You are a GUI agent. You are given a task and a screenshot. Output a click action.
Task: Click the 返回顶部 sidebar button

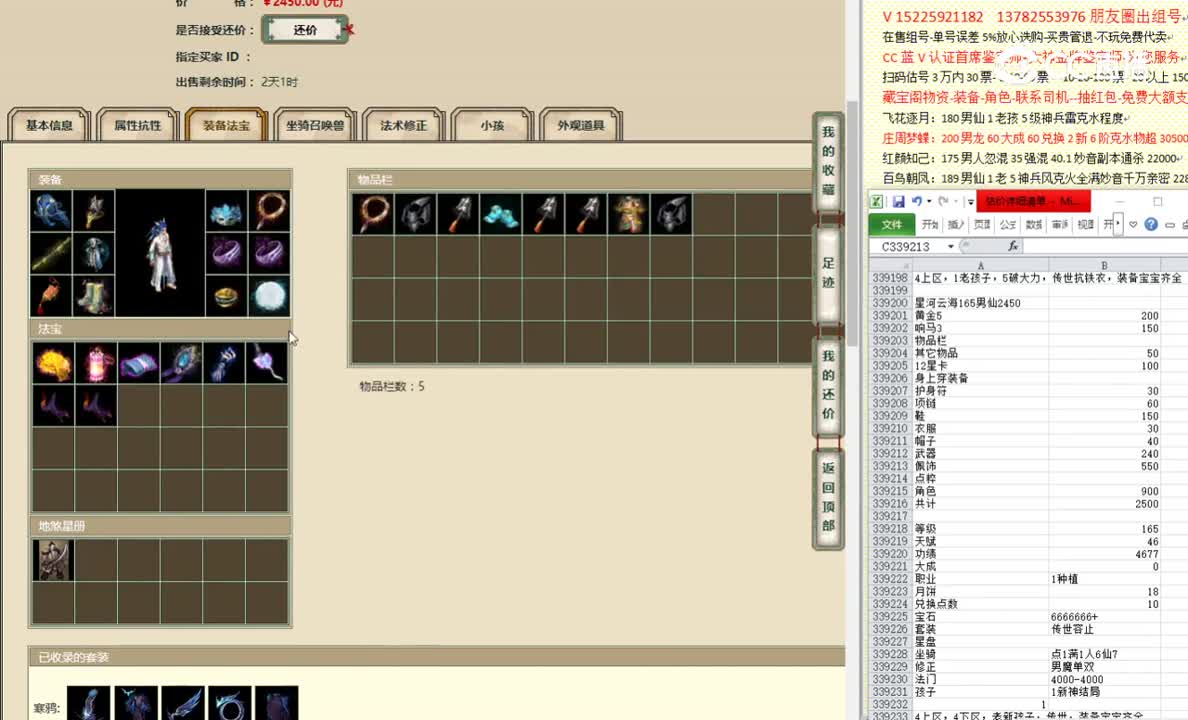click(x=827, y=494)
